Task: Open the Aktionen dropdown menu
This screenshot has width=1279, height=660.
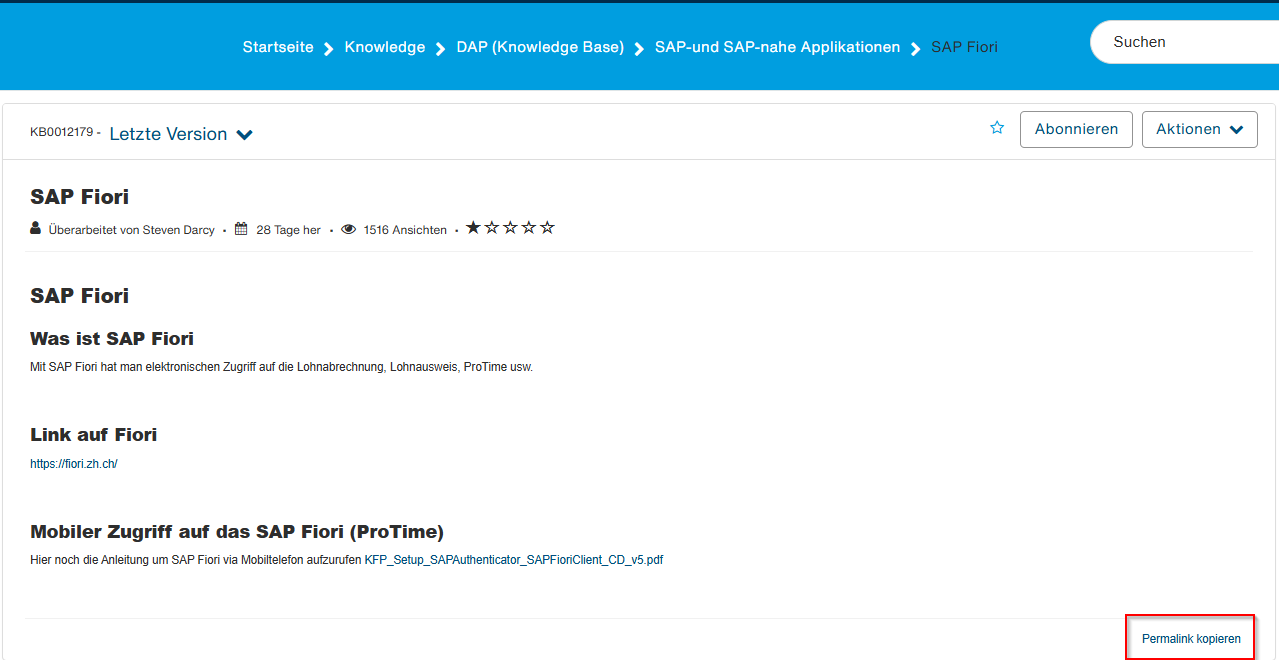Action: pyautogui.click(x=1199, y=129)
